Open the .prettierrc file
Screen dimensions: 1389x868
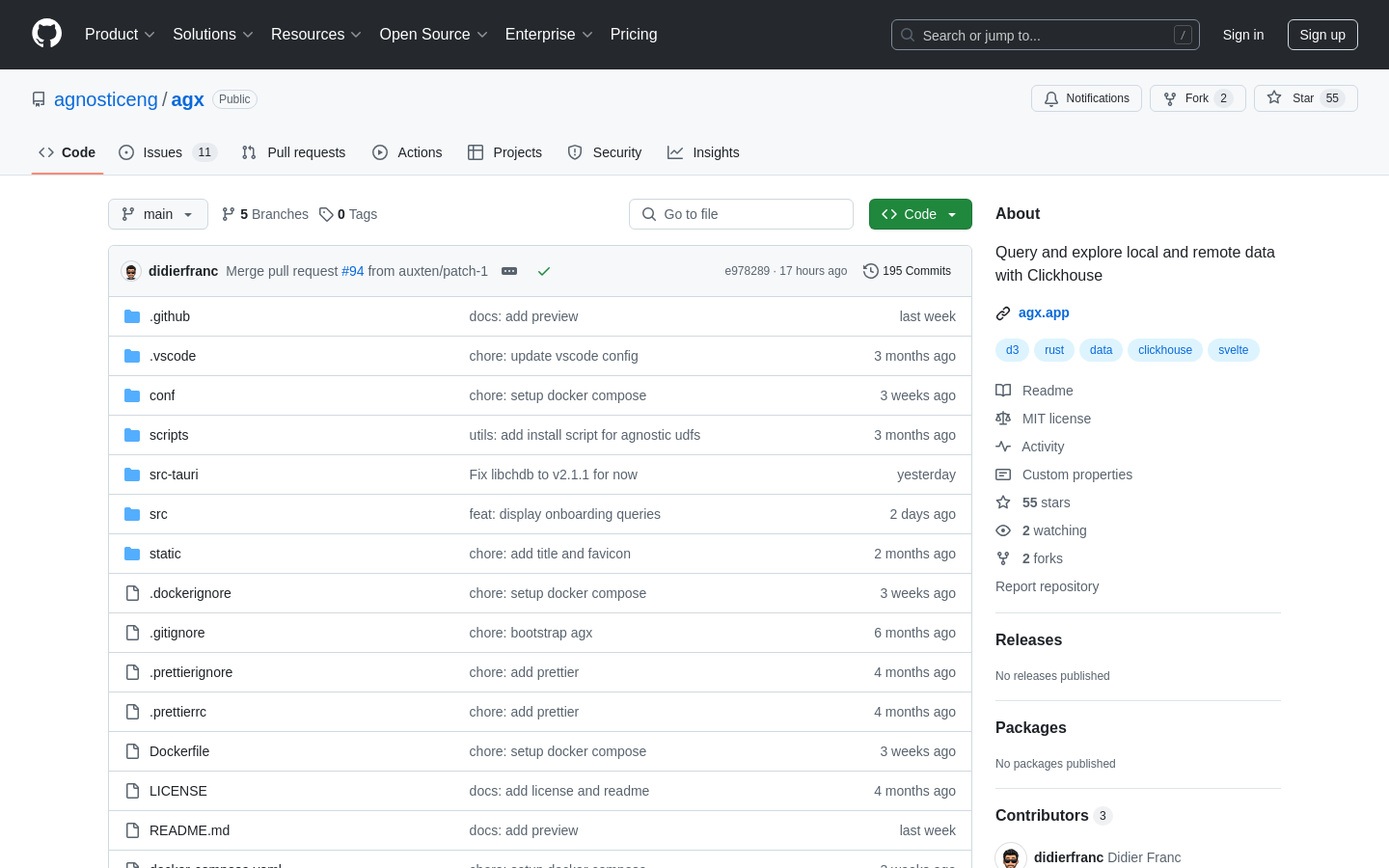click(x=177, y=712)
